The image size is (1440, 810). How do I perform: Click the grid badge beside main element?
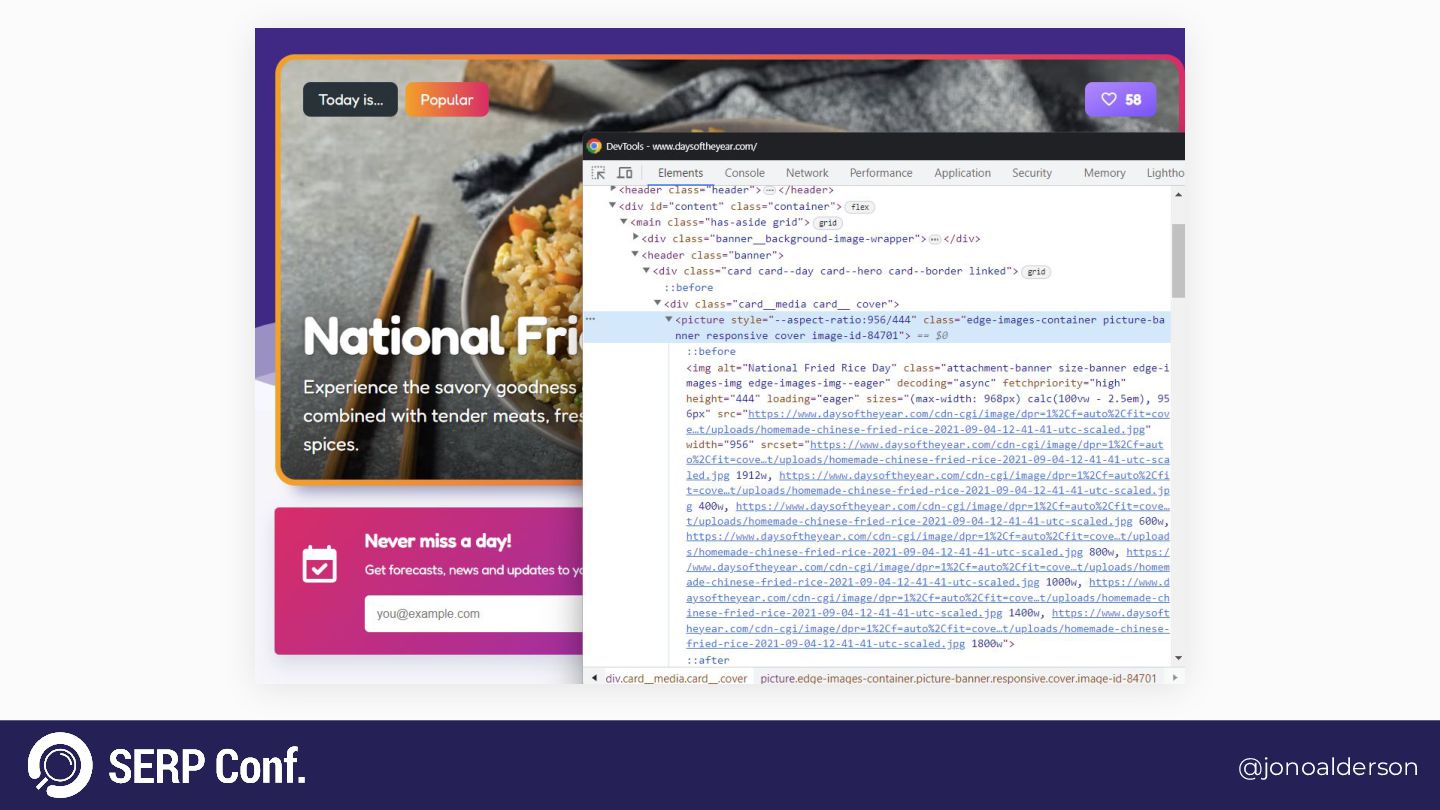pos(828,223)
